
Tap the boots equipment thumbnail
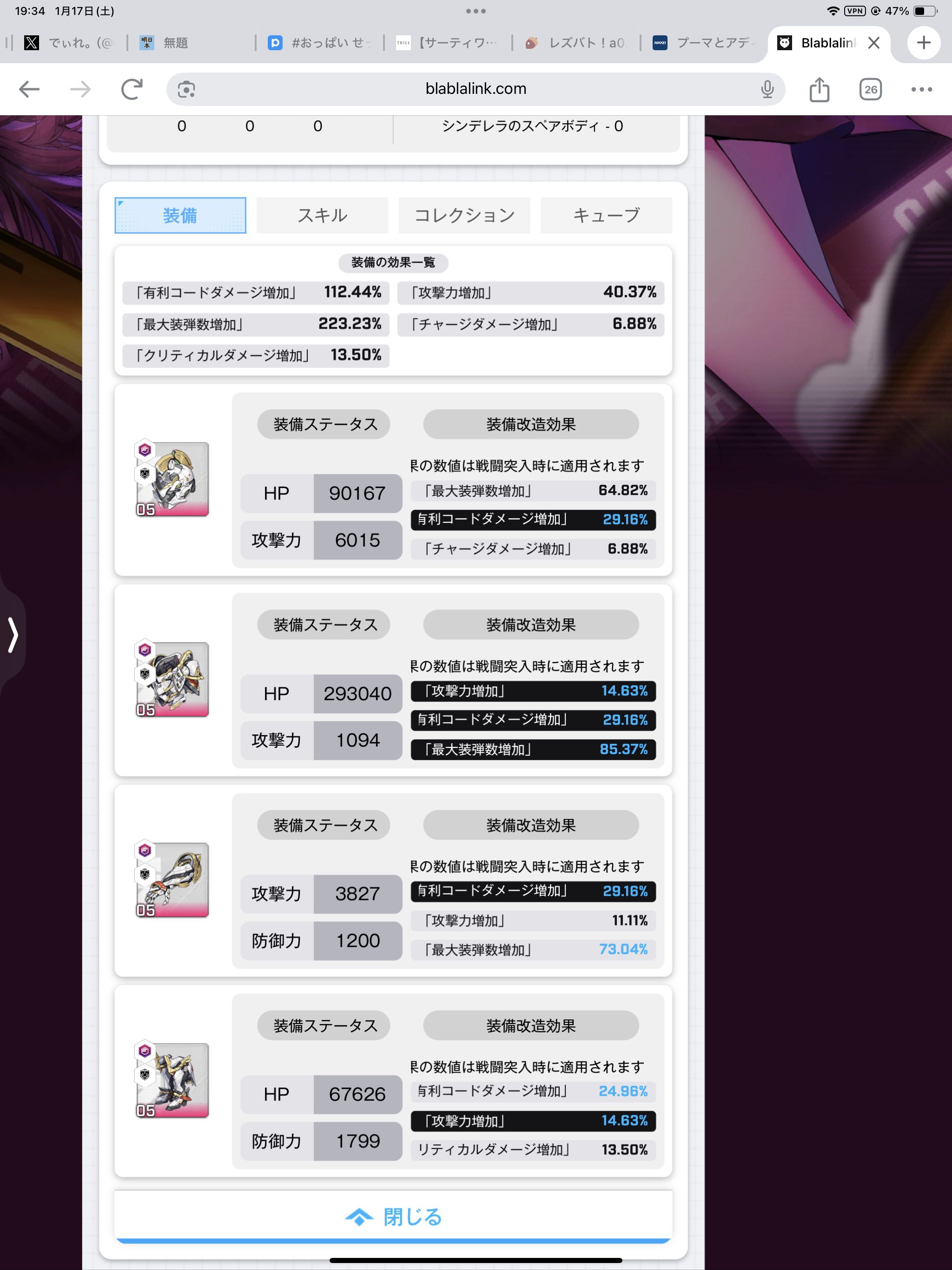tap(172, 1080)
